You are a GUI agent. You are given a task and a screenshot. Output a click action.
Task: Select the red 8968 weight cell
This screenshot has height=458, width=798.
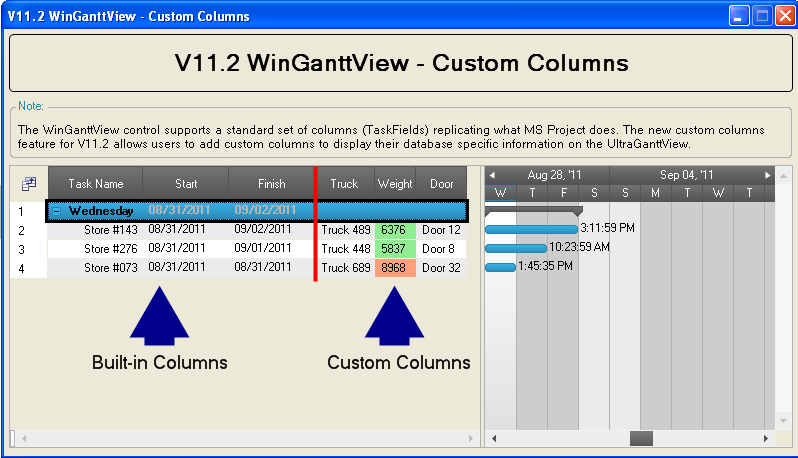pos(395,268)
